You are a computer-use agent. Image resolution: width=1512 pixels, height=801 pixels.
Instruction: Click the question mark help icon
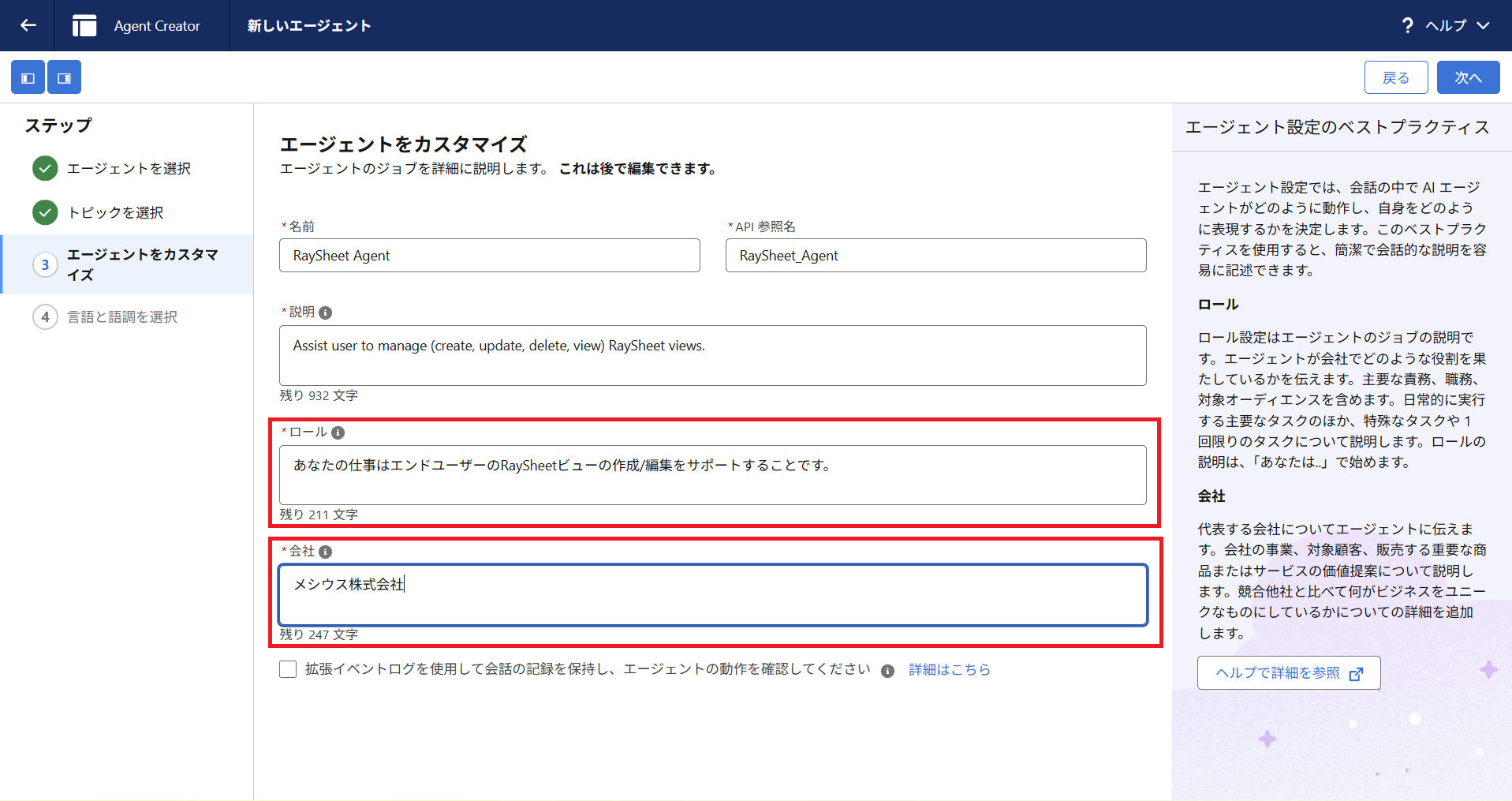(x=1407, y=25)
